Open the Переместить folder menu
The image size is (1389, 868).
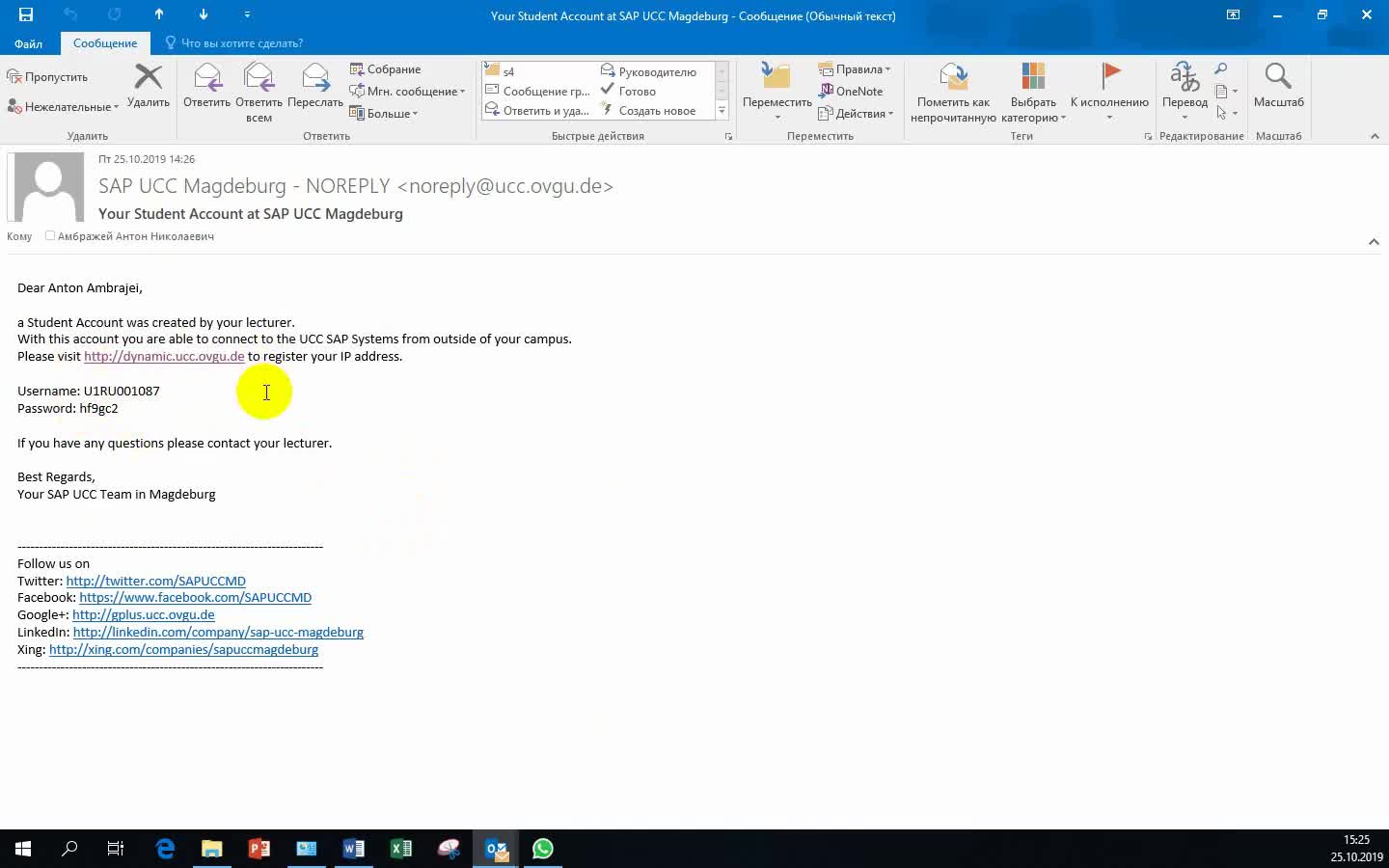pos(776,92)
